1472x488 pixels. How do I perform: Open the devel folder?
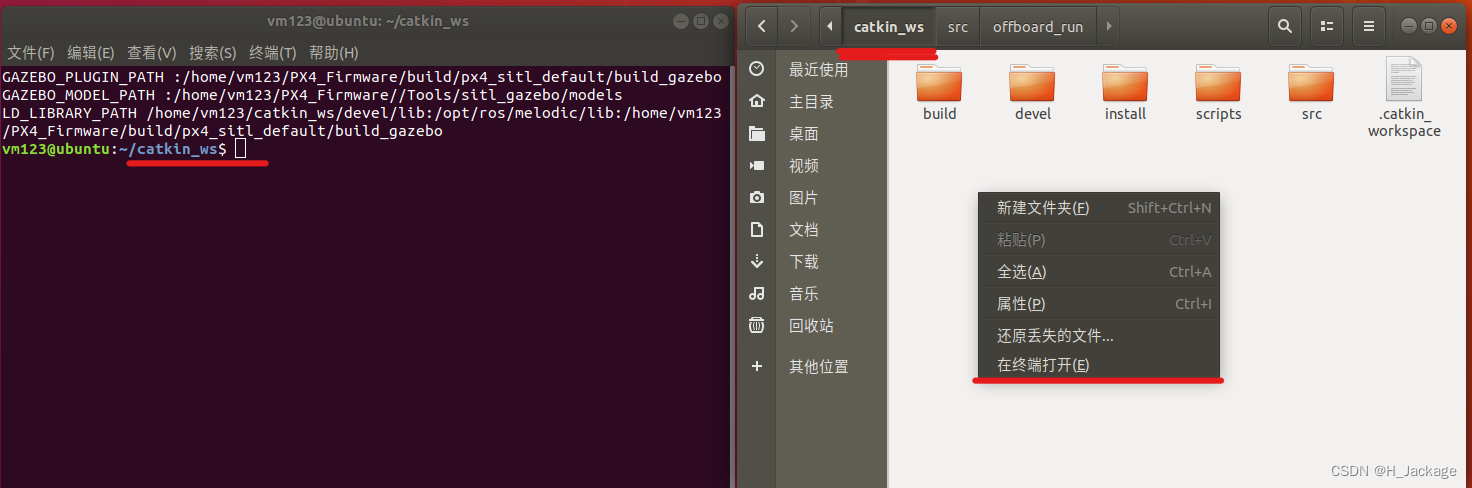point(1032,93)
